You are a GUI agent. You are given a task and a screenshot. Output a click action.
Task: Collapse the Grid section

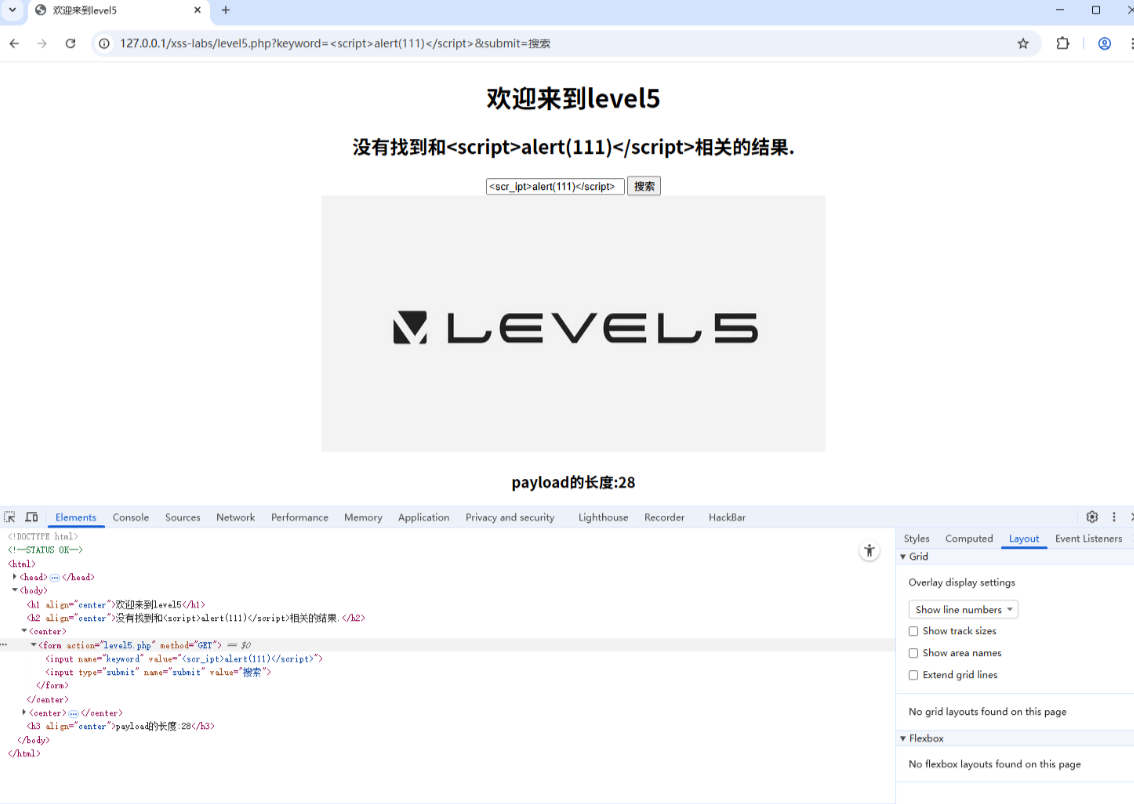903,557
